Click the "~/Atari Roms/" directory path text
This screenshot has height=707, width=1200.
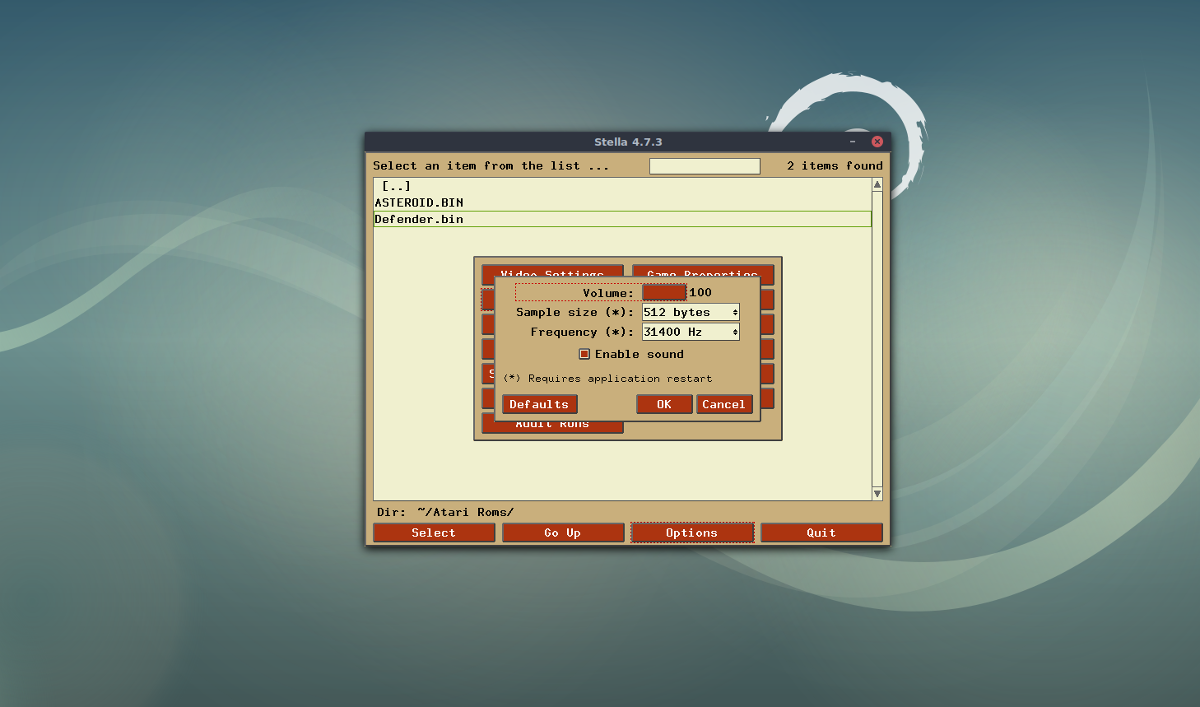(466, 512)
